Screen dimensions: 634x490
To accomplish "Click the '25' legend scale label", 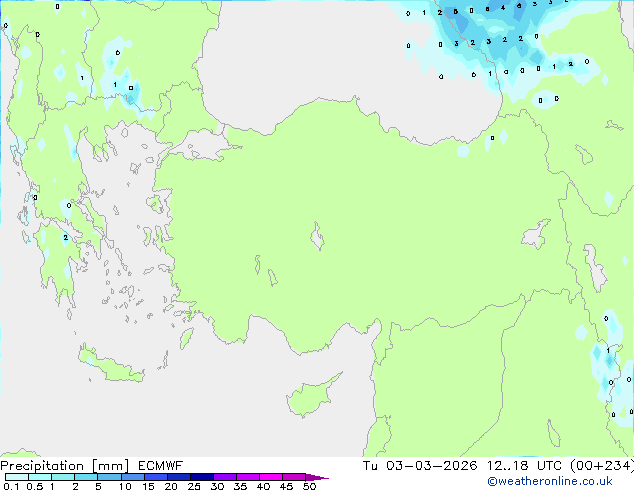I will [194, 486].
